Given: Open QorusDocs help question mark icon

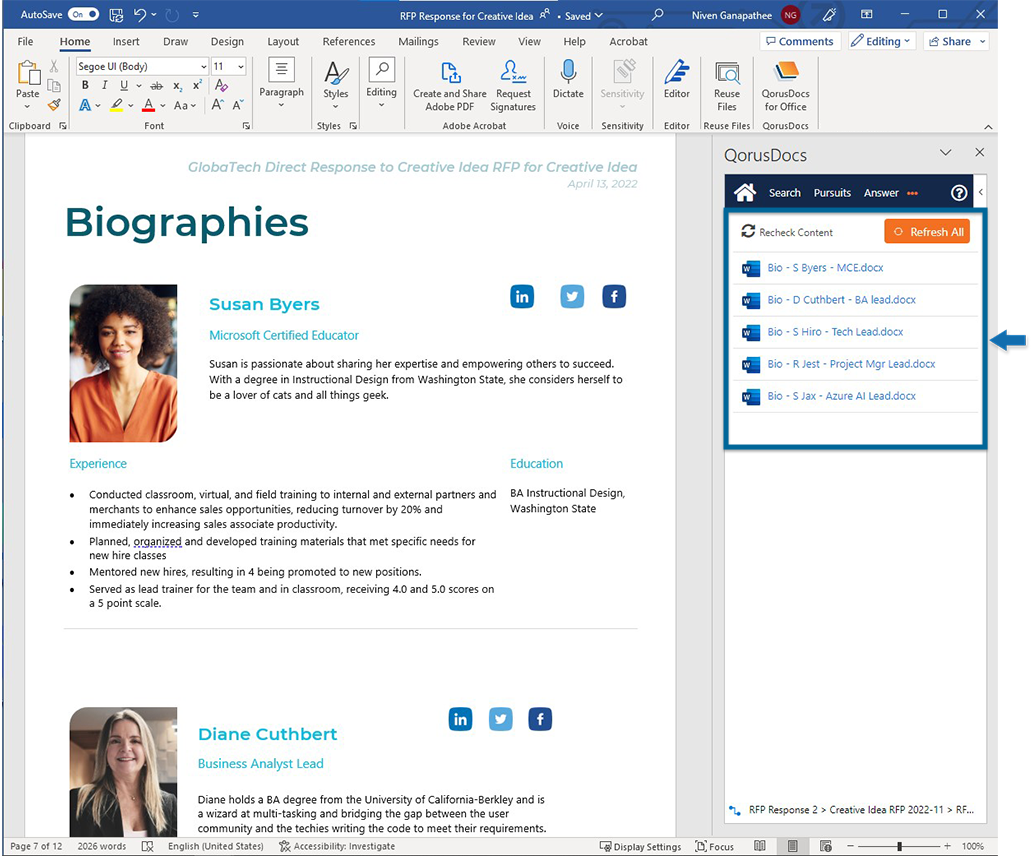Looking at the screenshot, I should pyautogui.click(x=959, y=193).
